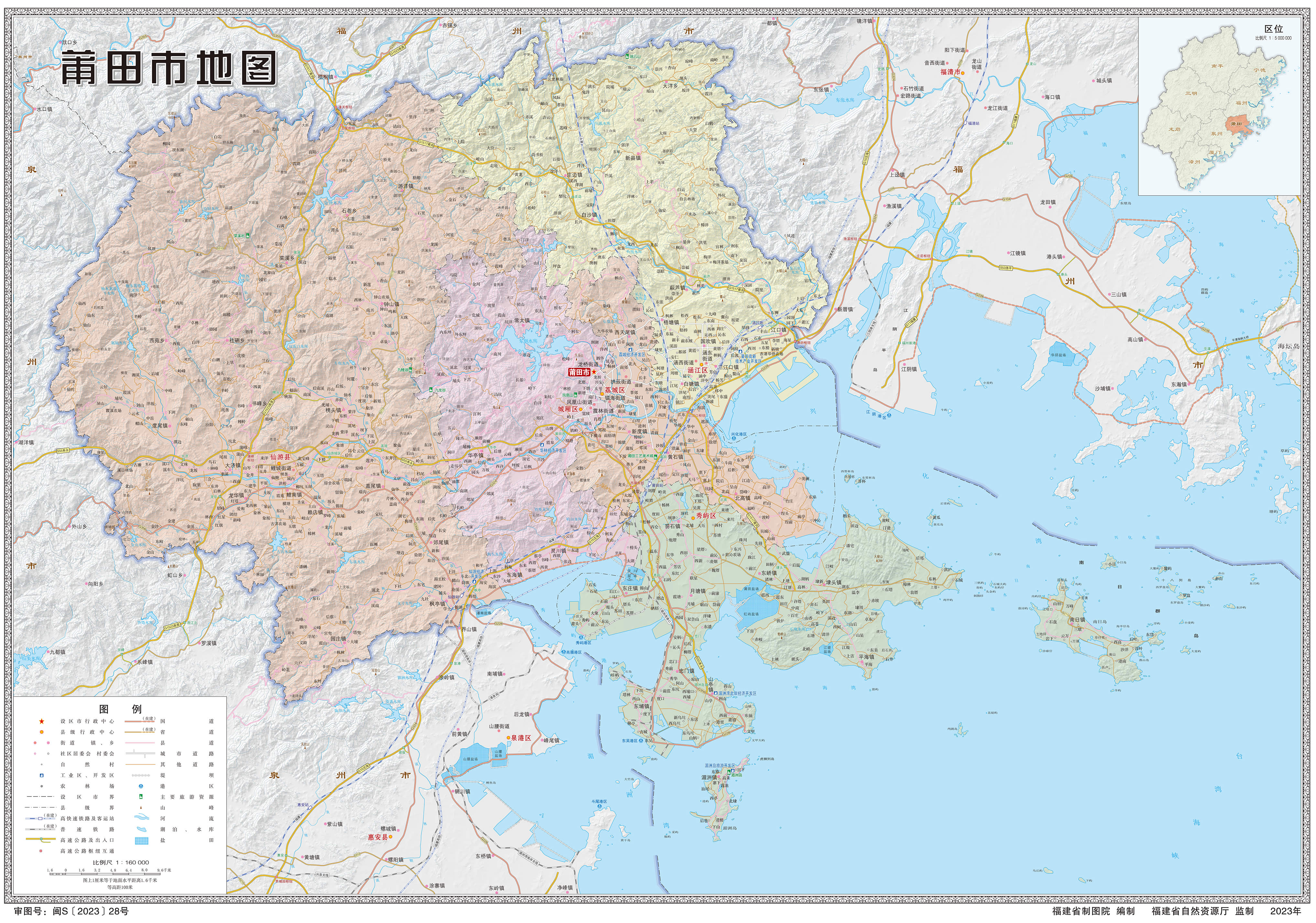Click the 仙游县 county label

[x=281, y=457]
